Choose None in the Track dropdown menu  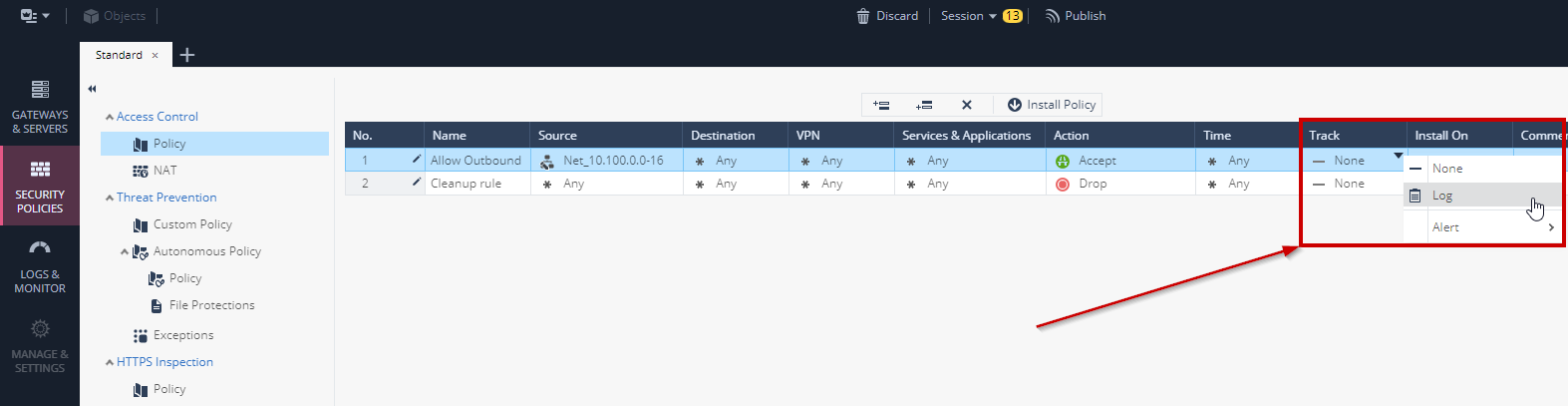click(1482, 169)
